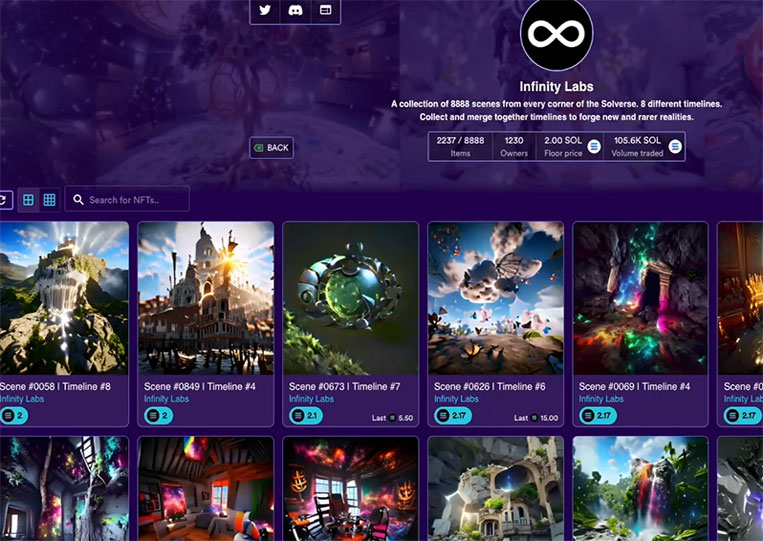Viewport: 763px width, 541px height.
Task: Click the search magnifier icon
Action: 78,199
